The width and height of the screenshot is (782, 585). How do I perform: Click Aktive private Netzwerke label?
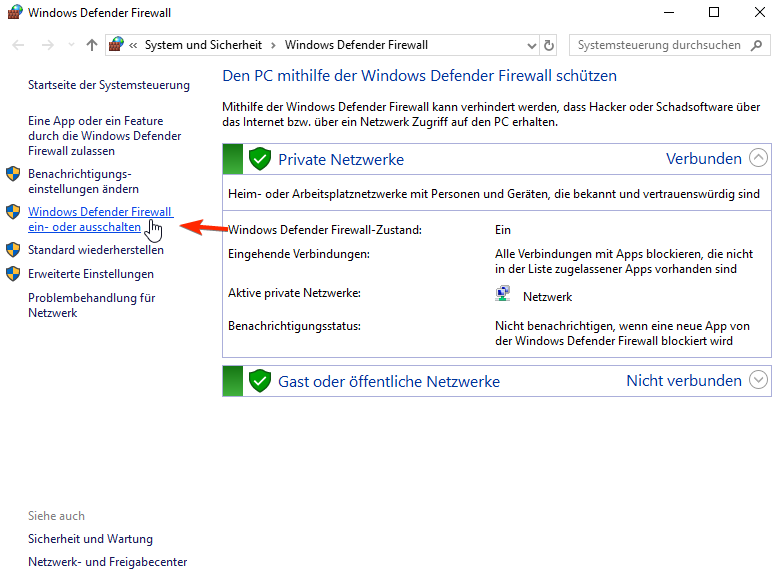tap(294, 293)
